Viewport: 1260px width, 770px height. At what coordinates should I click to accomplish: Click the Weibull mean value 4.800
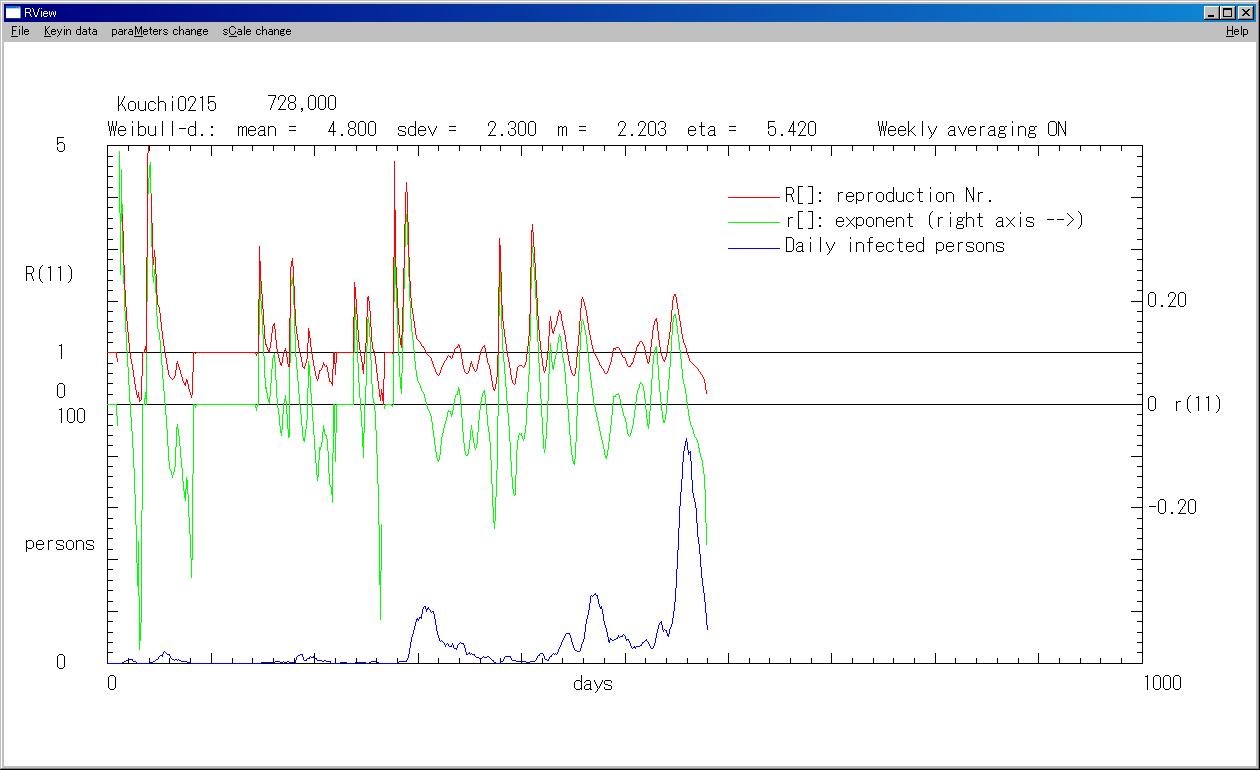coord(352,129)
